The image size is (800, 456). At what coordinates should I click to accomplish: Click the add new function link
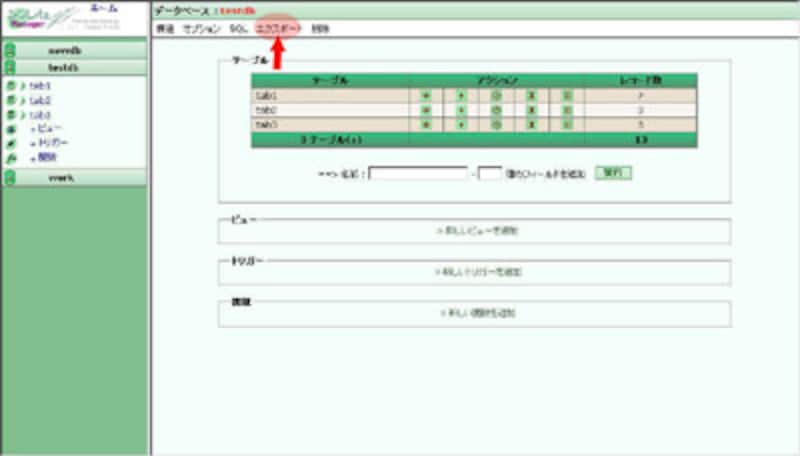[478, 313]
